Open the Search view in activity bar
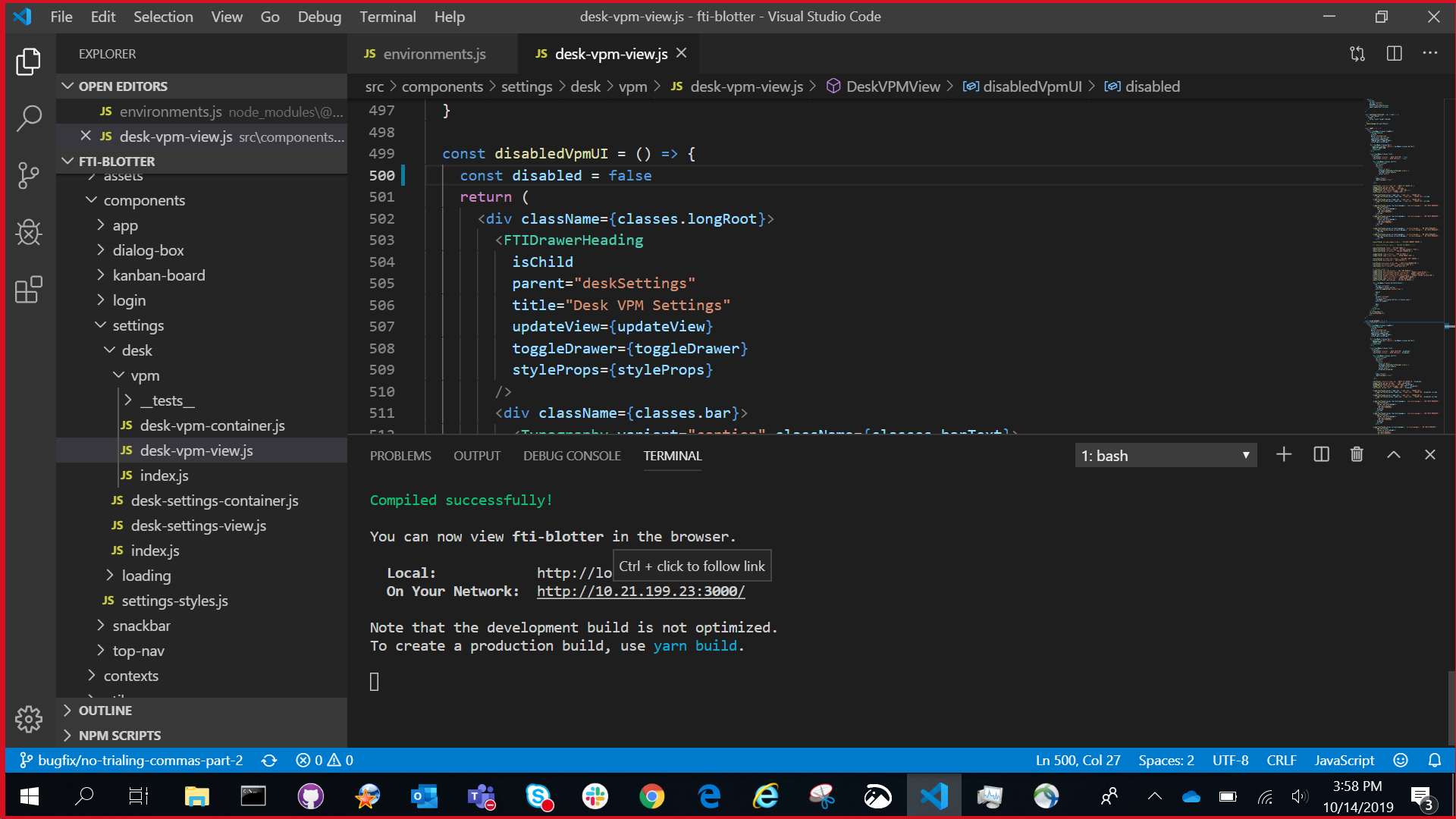 point(29,118)
